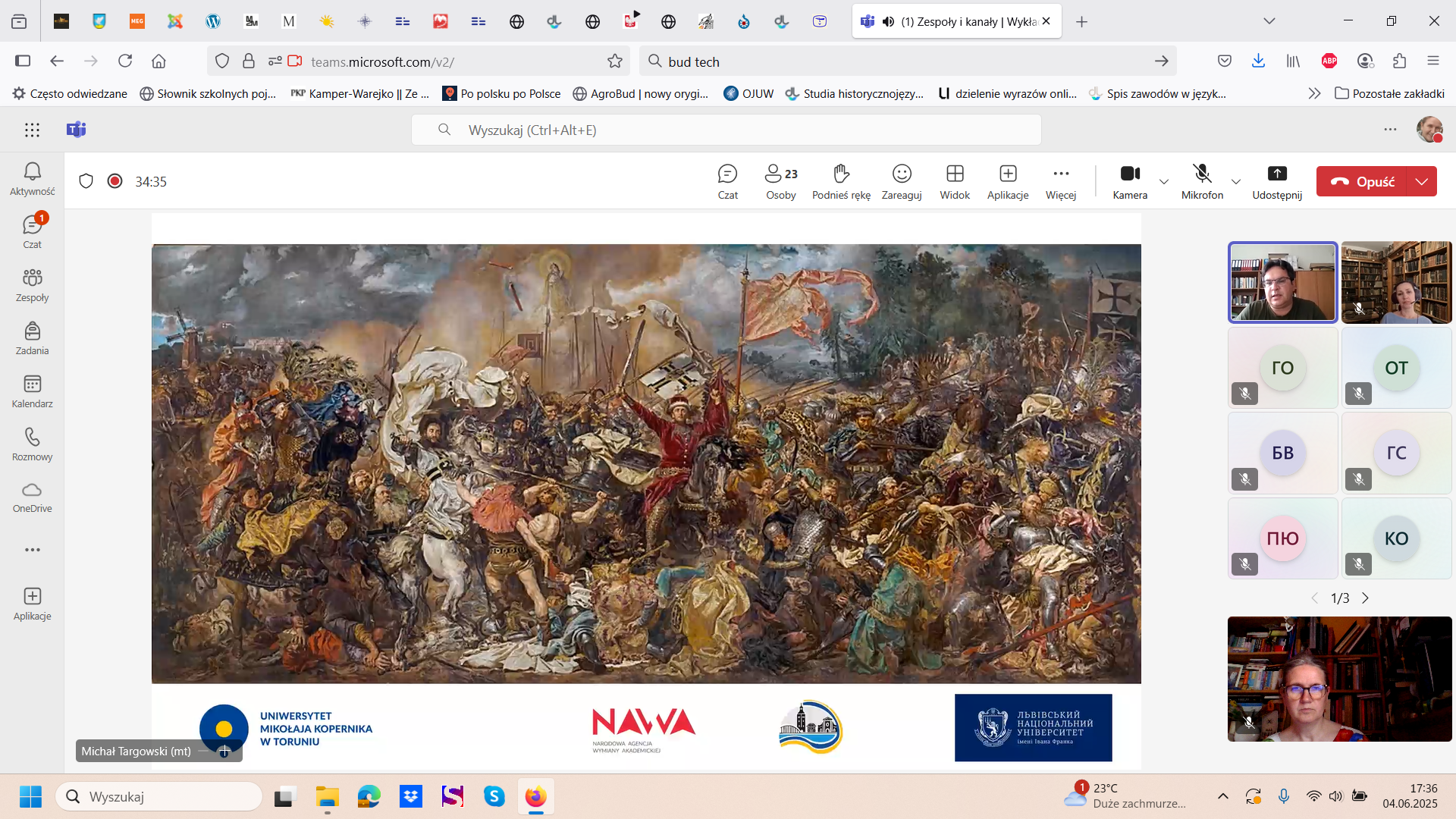Expand microphone options arrow beside Mikrofon

tap(1236, 182)
